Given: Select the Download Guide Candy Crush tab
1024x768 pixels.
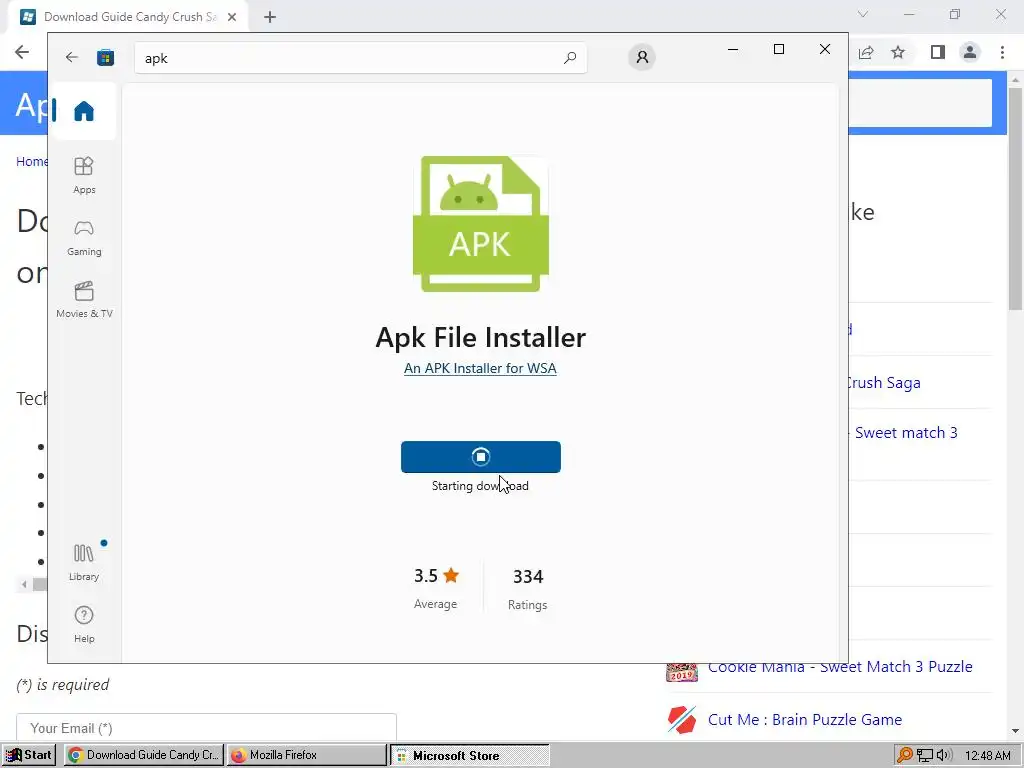Looking at the screenshot, I should click(x=128, y=17).
